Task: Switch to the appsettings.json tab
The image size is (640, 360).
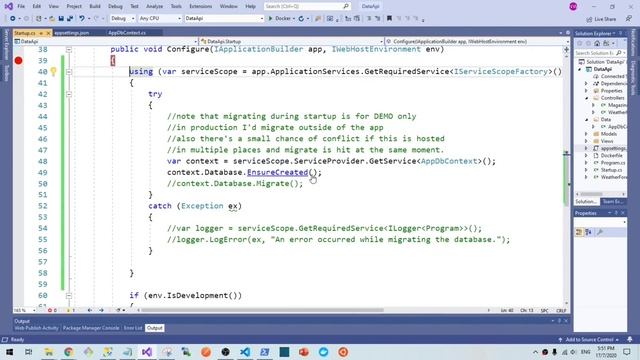Action: pos(72,33)
